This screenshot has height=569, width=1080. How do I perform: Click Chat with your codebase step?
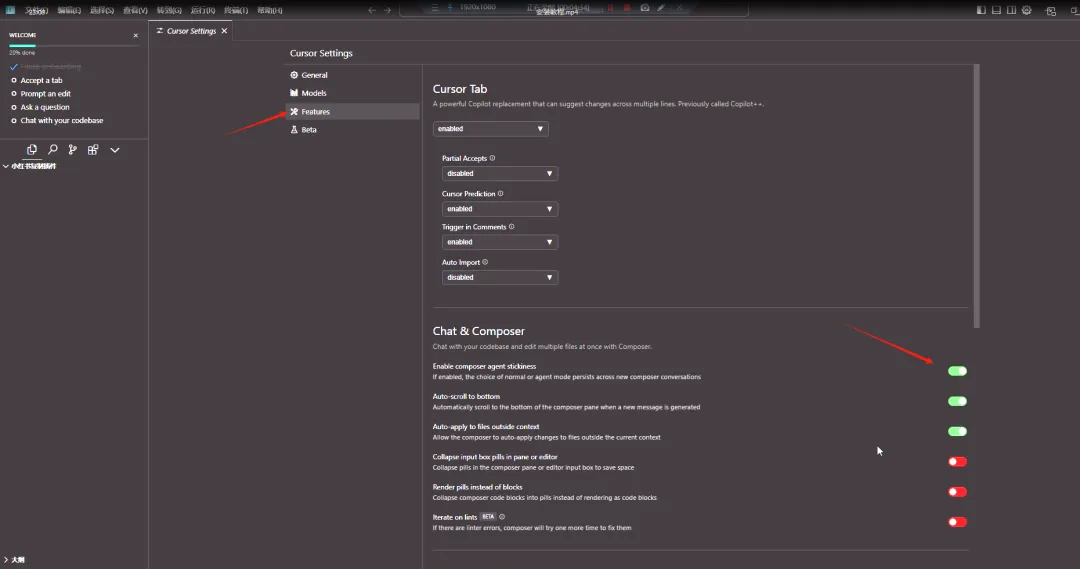tap(61, 121)
